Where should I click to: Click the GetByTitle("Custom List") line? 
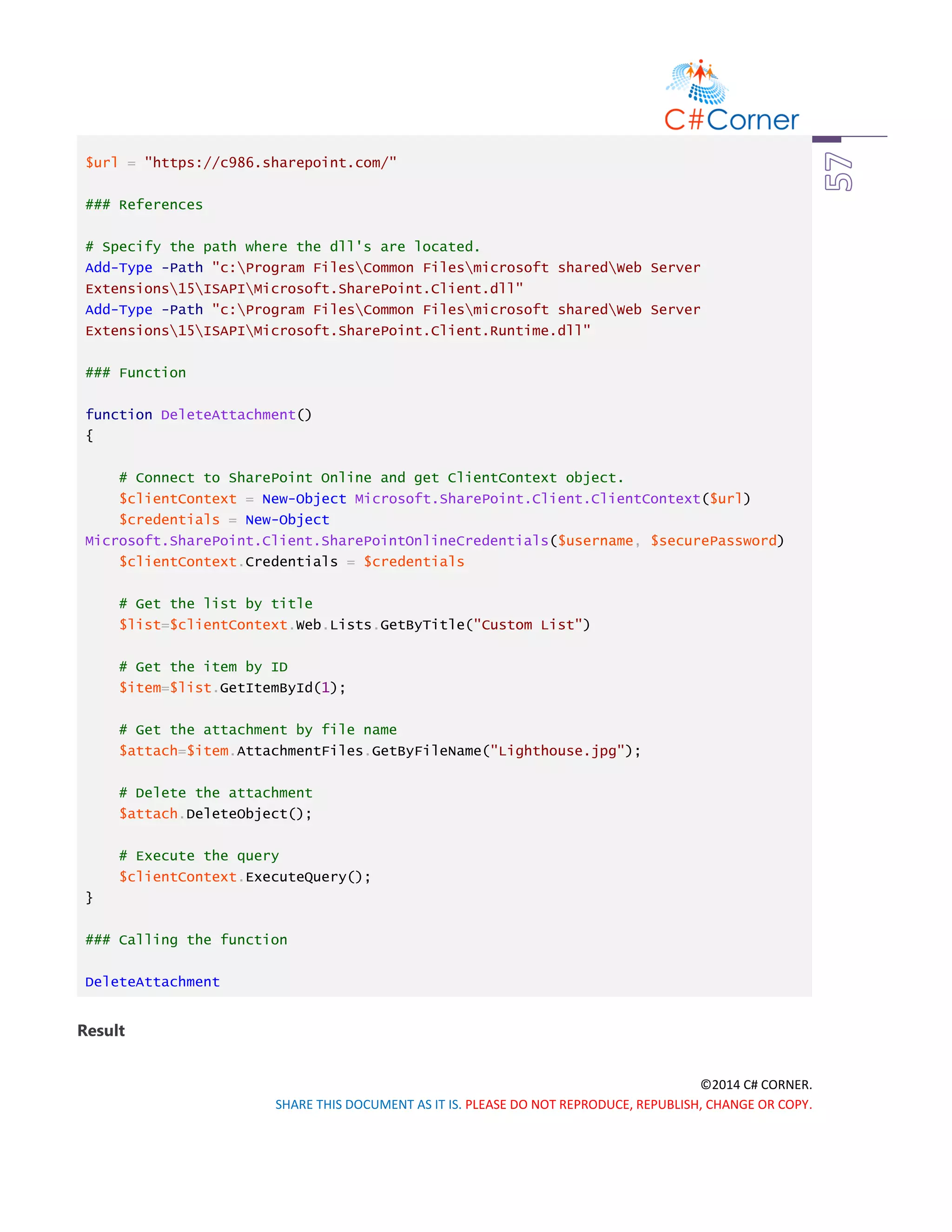point(354,625)
